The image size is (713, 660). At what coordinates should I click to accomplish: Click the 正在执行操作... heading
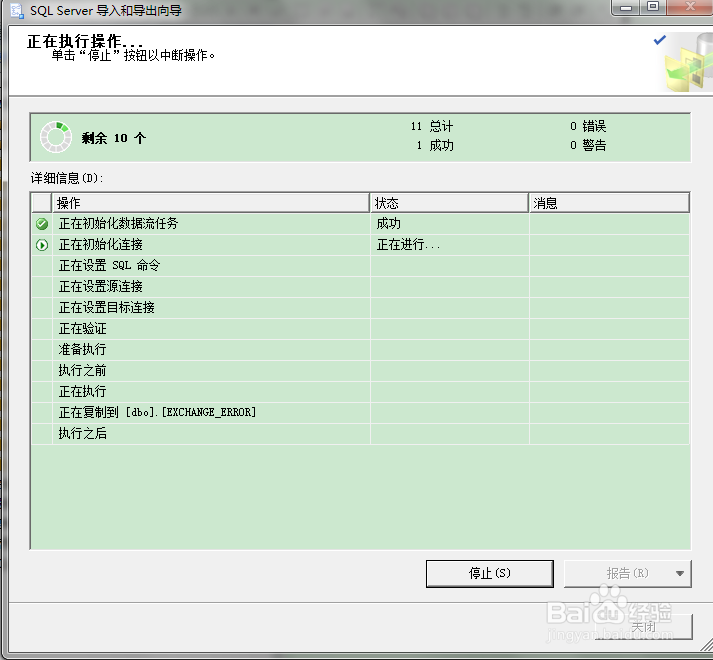click(x=85, y=41)
